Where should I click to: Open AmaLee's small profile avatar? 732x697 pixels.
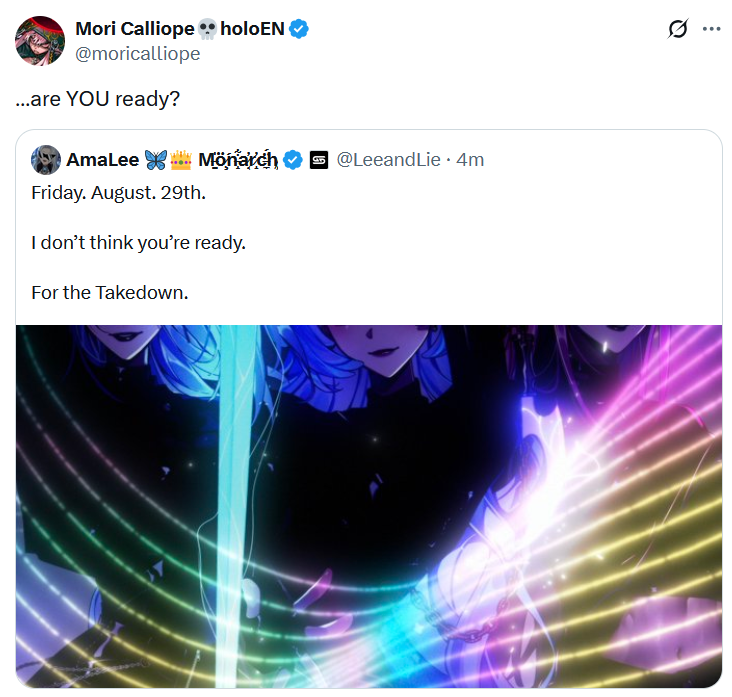point(46,160)
